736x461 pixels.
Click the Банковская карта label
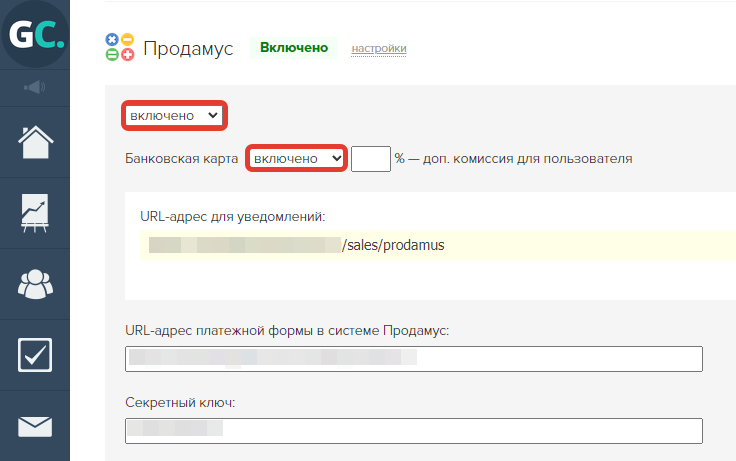182,159
